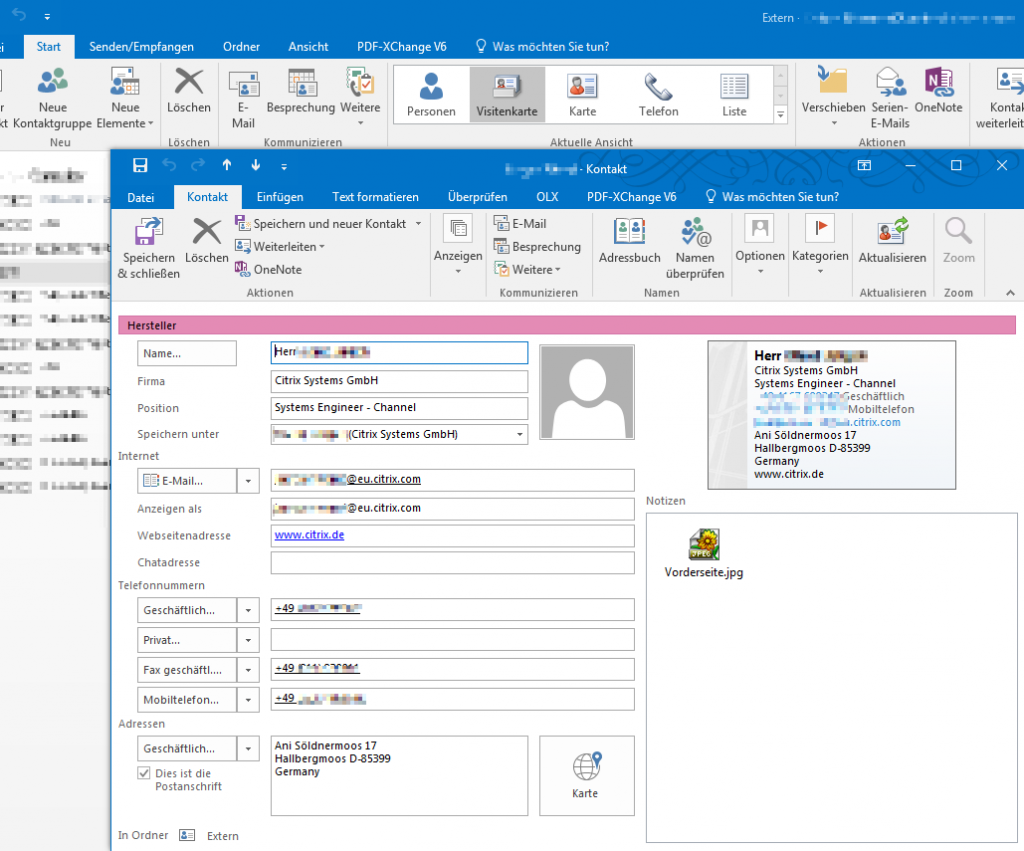Select the Visitenkarte view
The width and height of the screenshot is (1024, 851).
[507, 94]
